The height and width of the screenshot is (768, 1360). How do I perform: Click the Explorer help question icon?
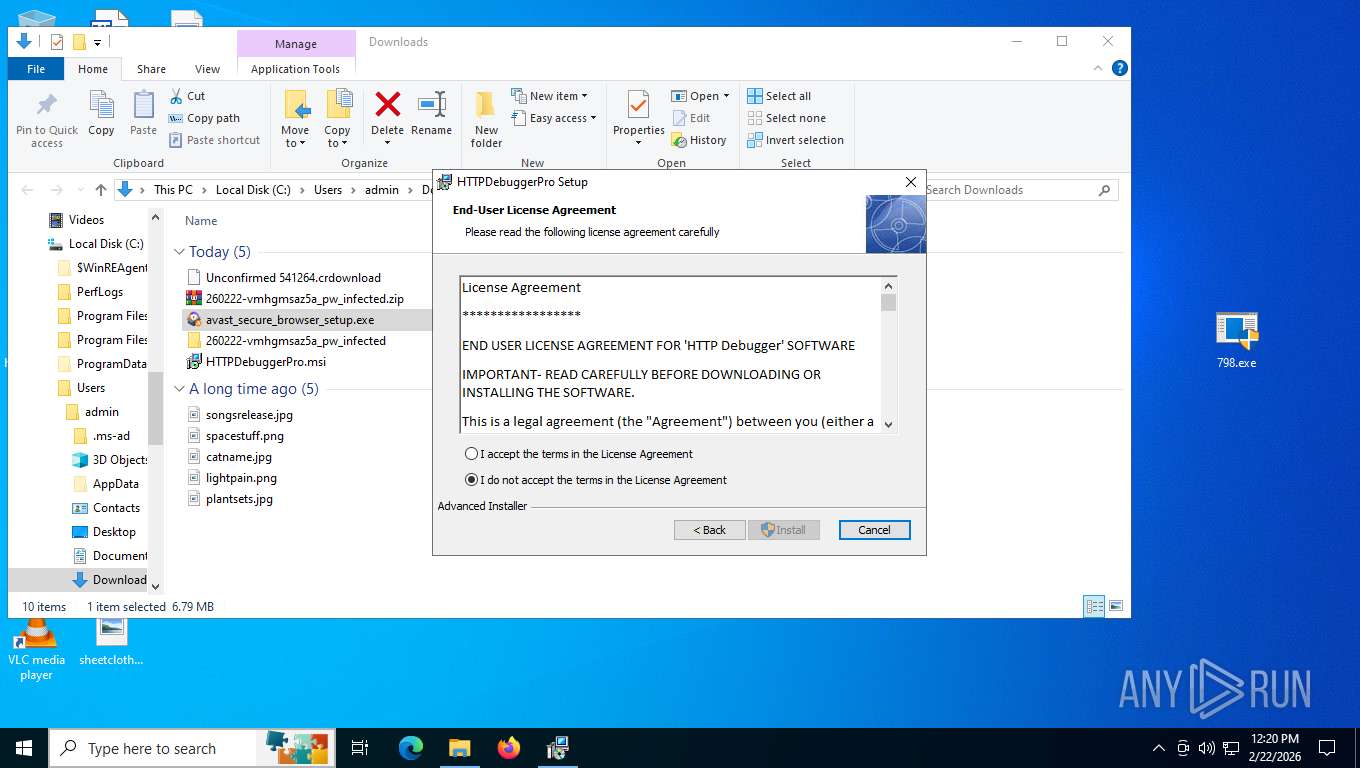[1120, 68]
